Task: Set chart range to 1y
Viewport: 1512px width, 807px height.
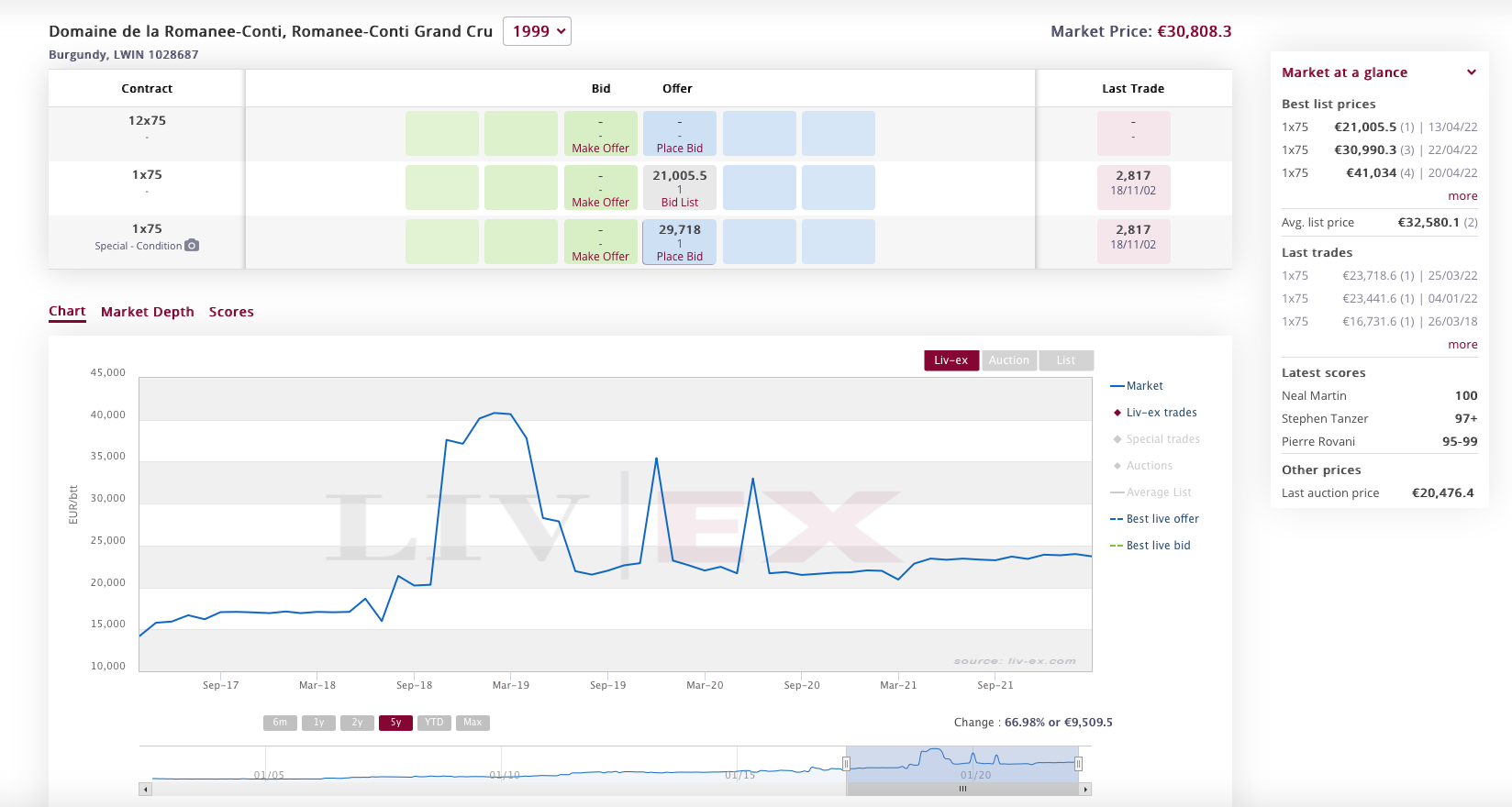Action: (318, 723)
